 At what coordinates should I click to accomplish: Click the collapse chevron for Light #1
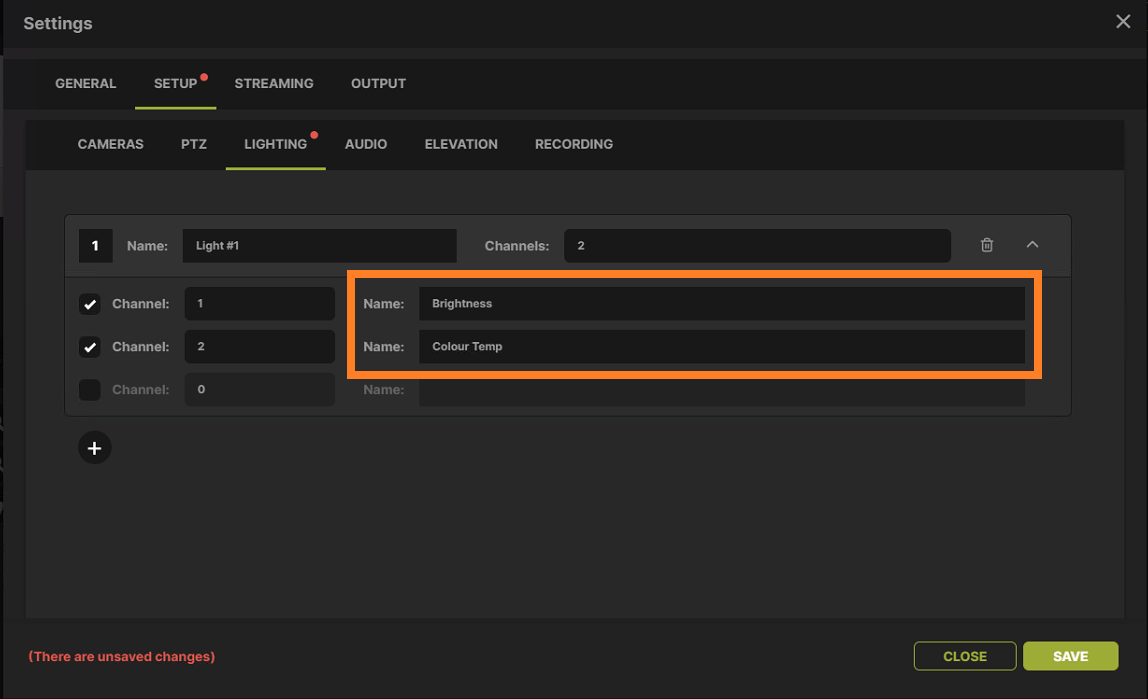[x=1032, y=245]
